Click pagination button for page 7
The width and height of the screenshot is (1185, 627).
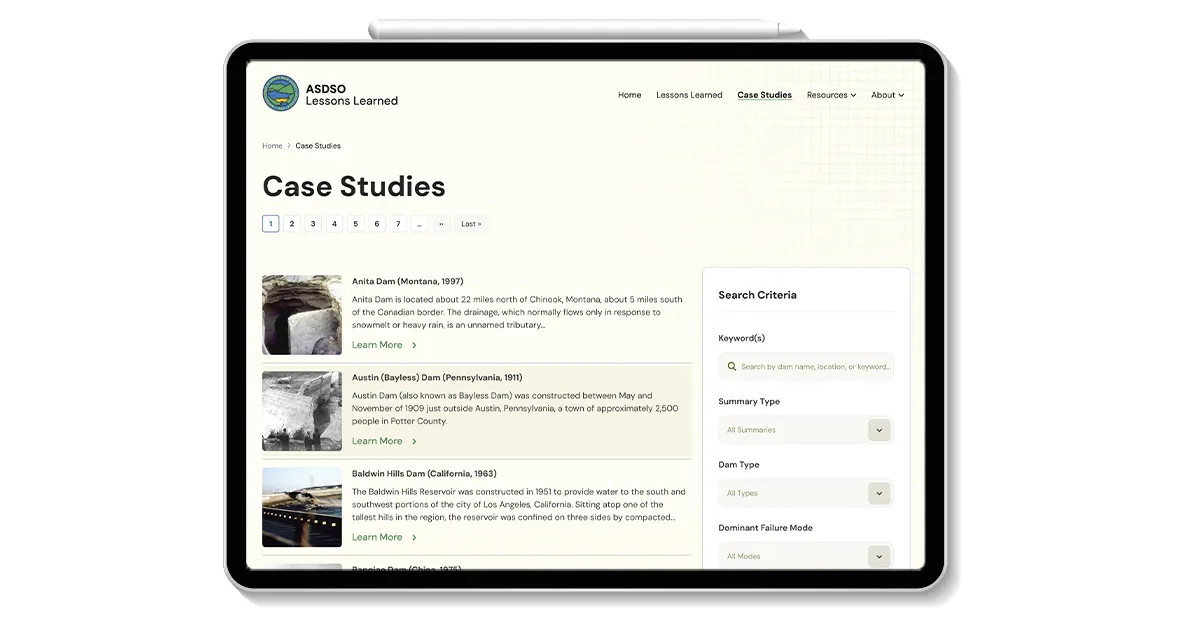(x=397, y=223)
